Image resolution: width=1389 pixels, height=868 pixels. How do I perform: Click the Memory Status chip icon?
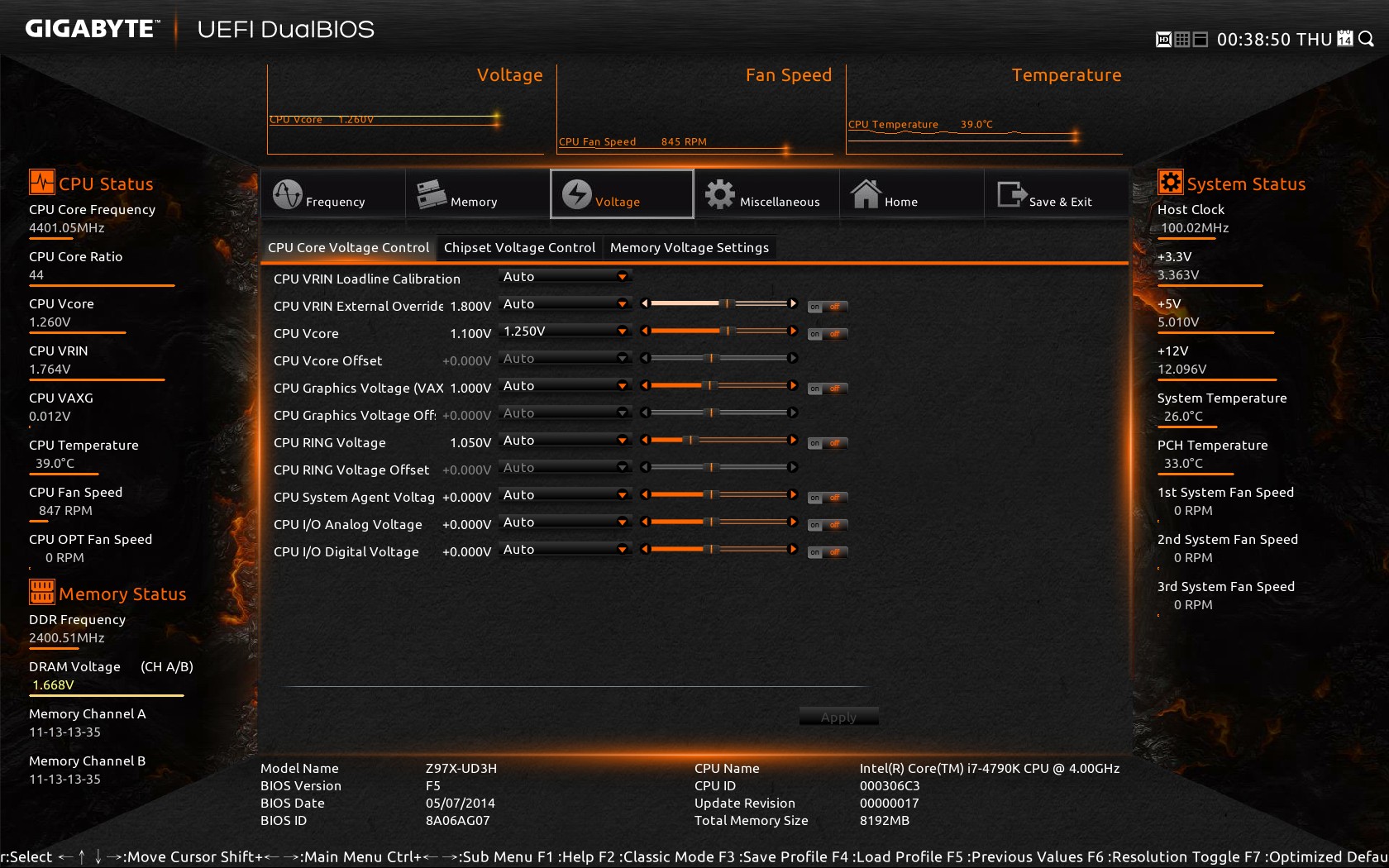[x=42, y=592]
